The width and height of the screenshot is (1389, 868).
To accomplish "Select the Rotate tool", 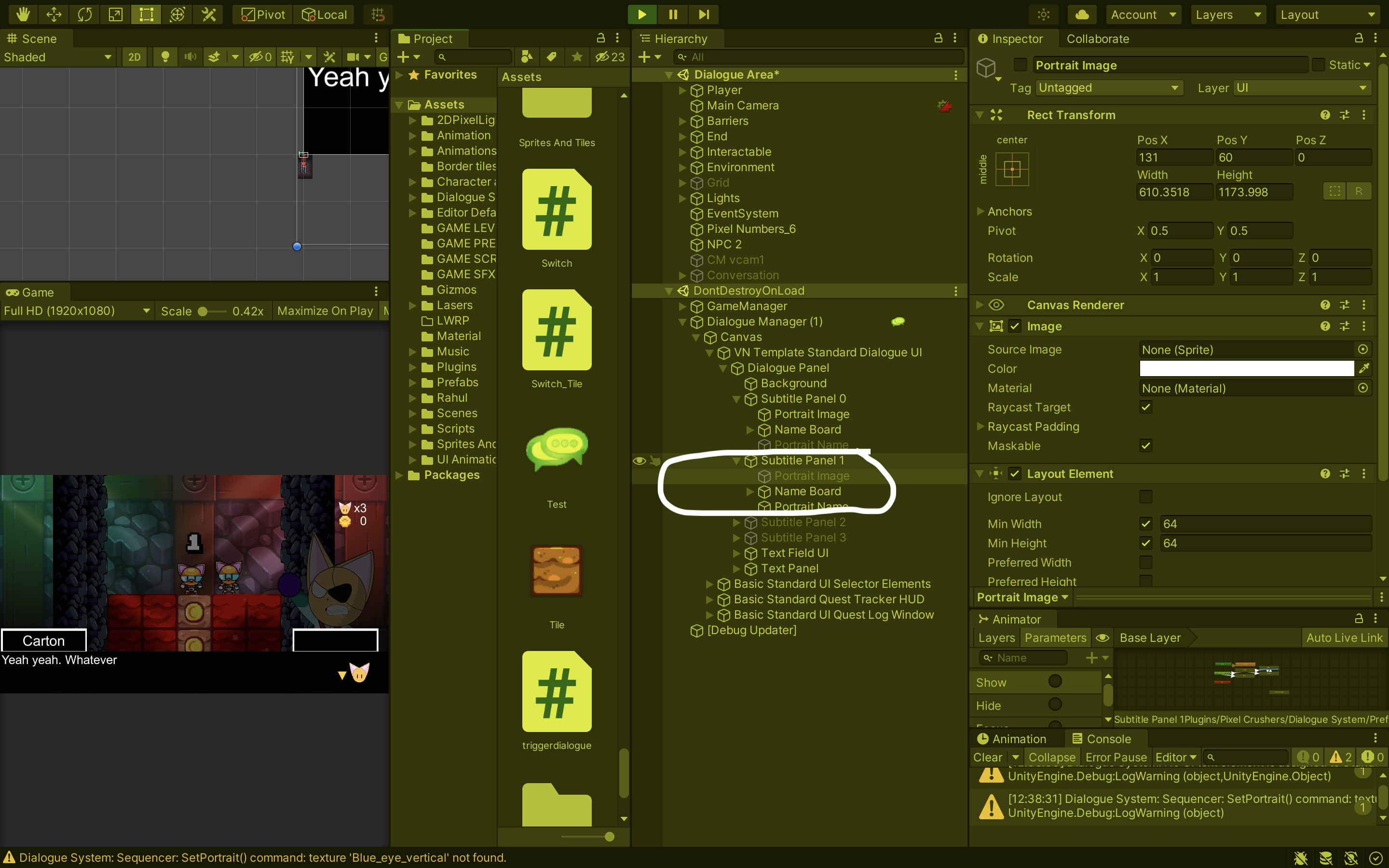I will pyautogui.click(x=85, y=14).
